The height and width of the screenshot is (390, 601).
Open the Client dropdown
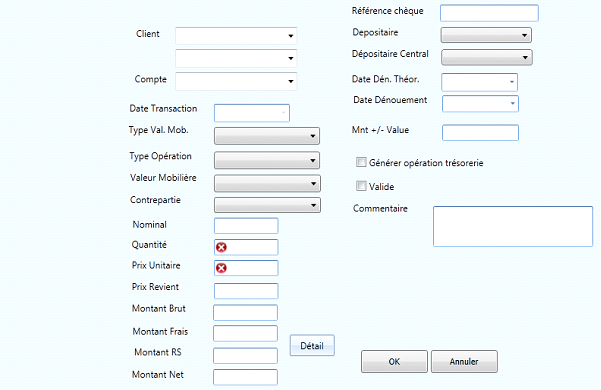pyautogui.click(x=236, y=36)
